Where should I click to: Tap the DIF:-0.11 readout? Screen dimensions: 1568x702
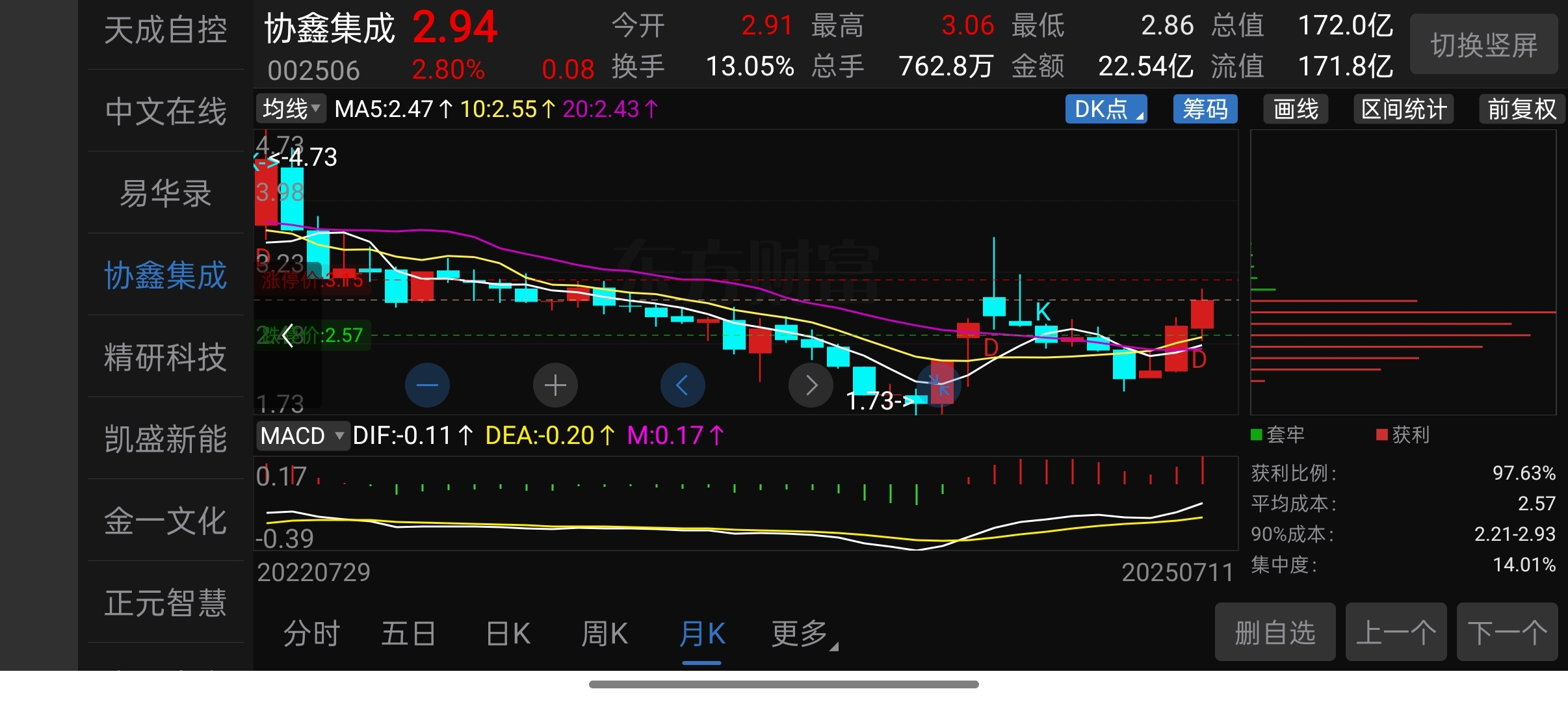tap(413, 435)
